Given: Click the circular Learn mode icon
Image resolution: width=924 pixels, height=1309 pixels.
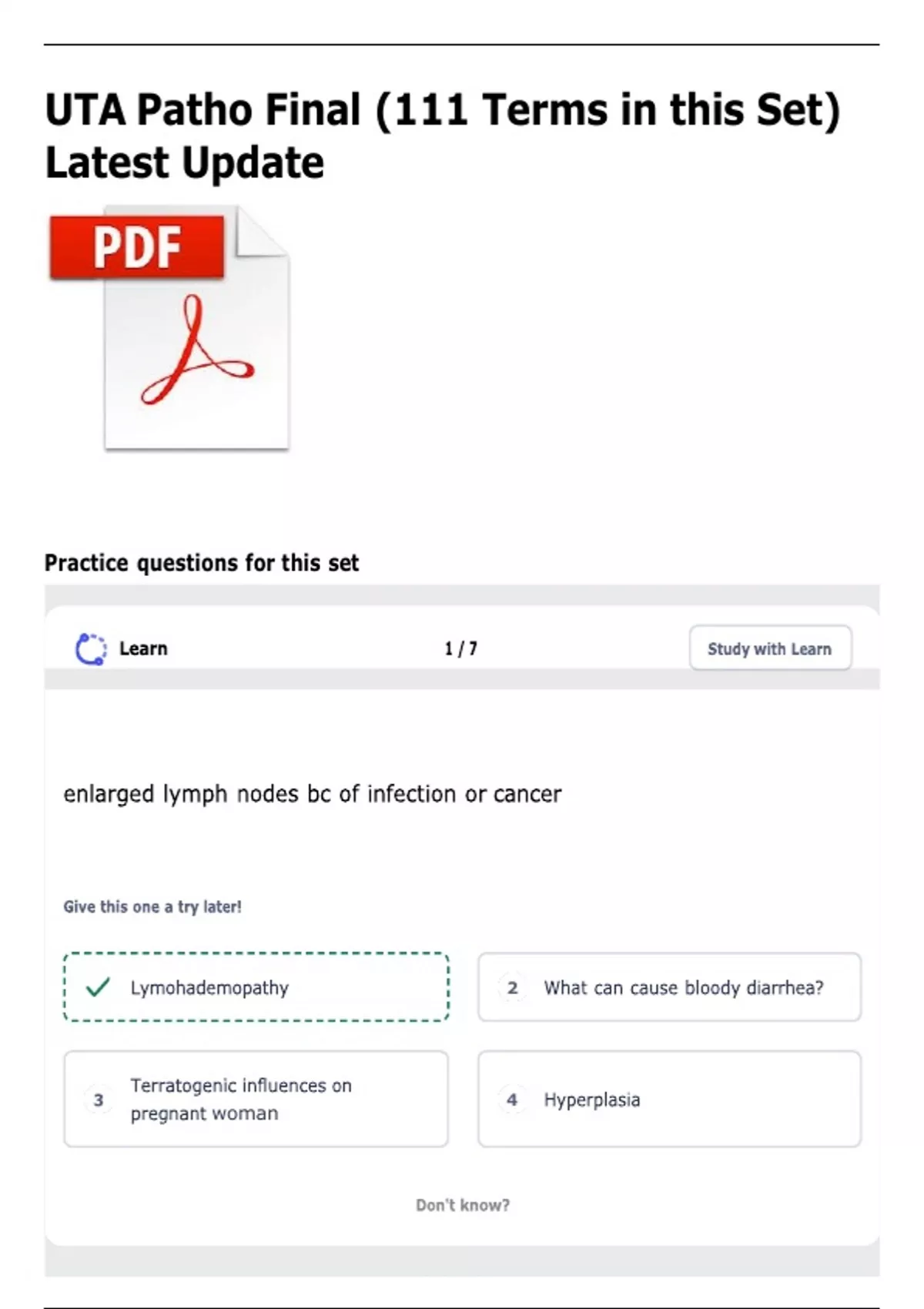Looking at the screenshot, I should coord(91,649).
